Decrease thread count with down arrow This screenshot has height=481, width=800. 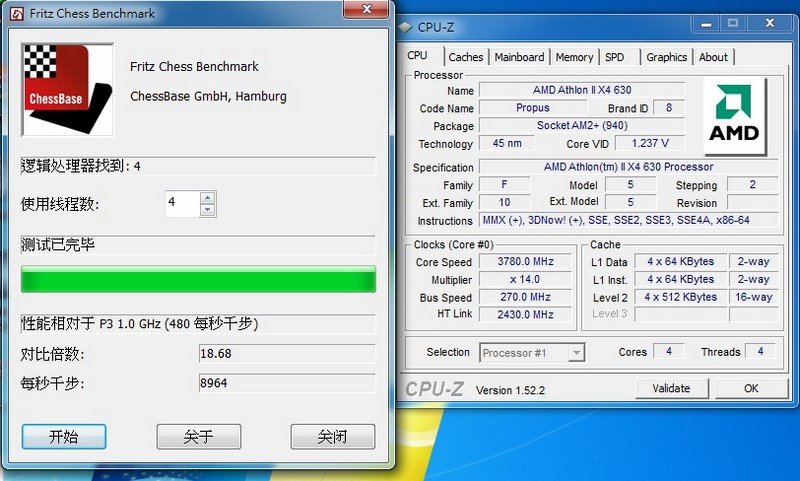pyautogui.click(x=208, y=210)
